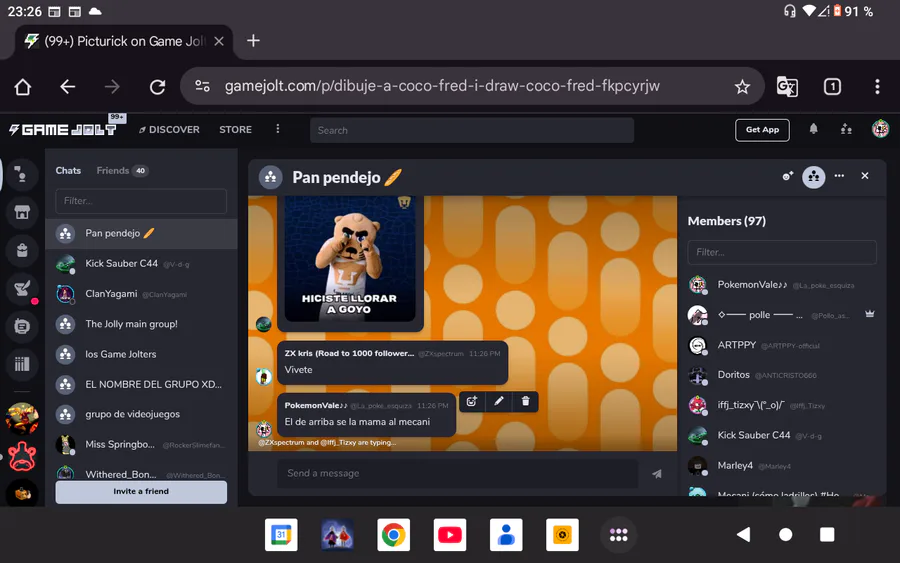Open the Pan pendejo chat in list
The height and width of the screenshot is (563, 900).
[x=141, y=233]
